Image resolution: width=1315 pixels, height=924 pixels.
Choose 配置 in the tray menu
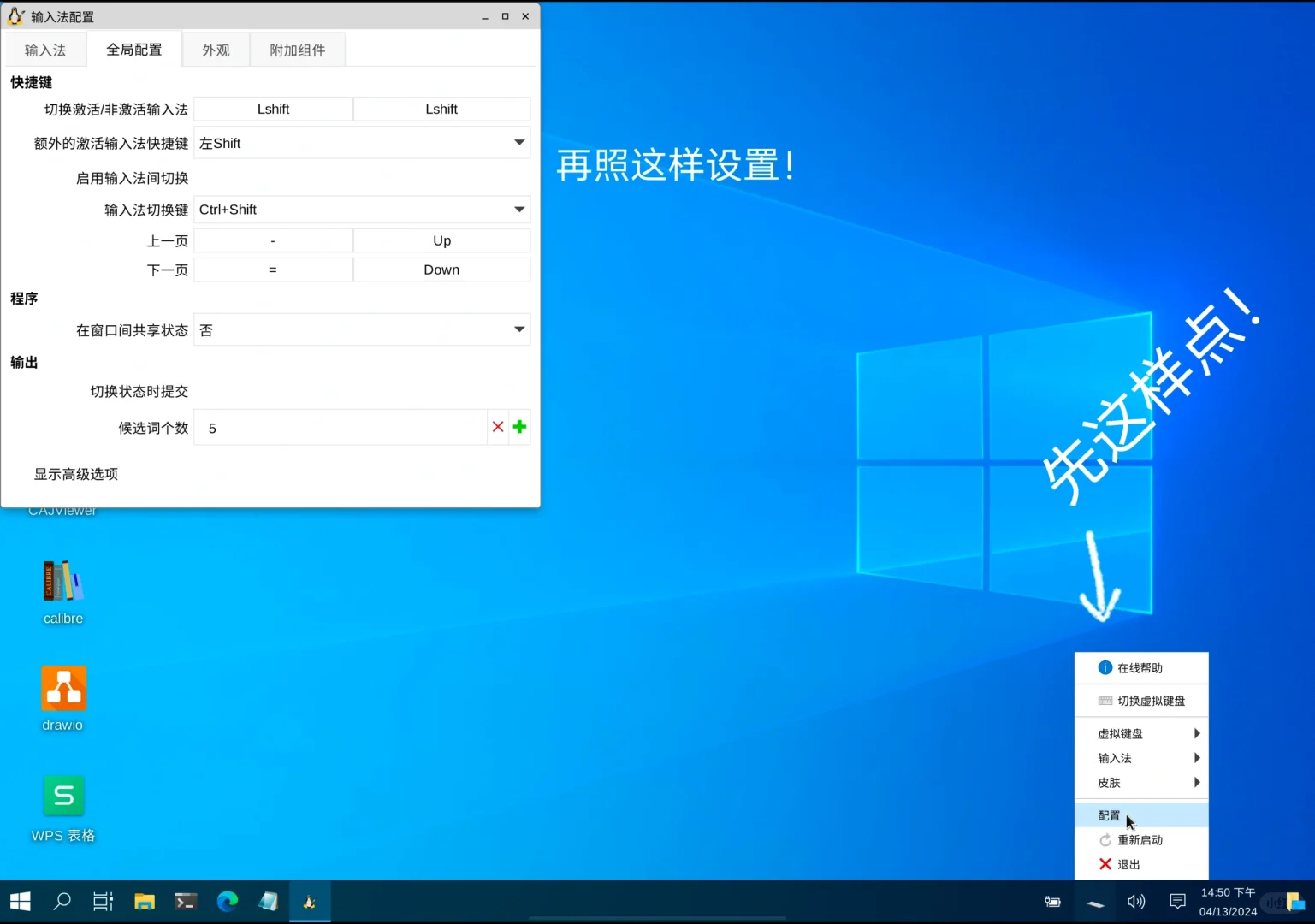click(x=1141, y=815)
